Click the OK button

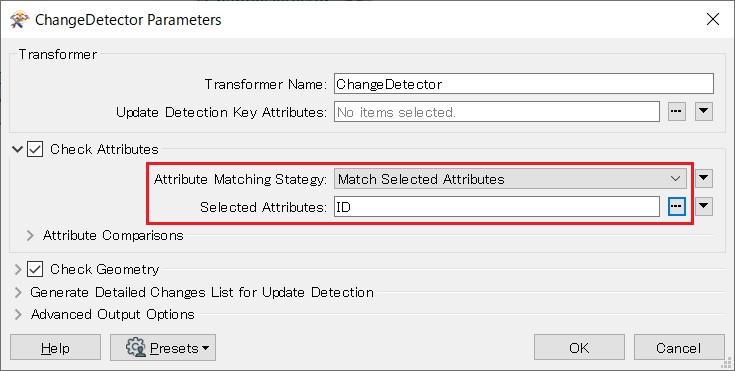point(579,348)
